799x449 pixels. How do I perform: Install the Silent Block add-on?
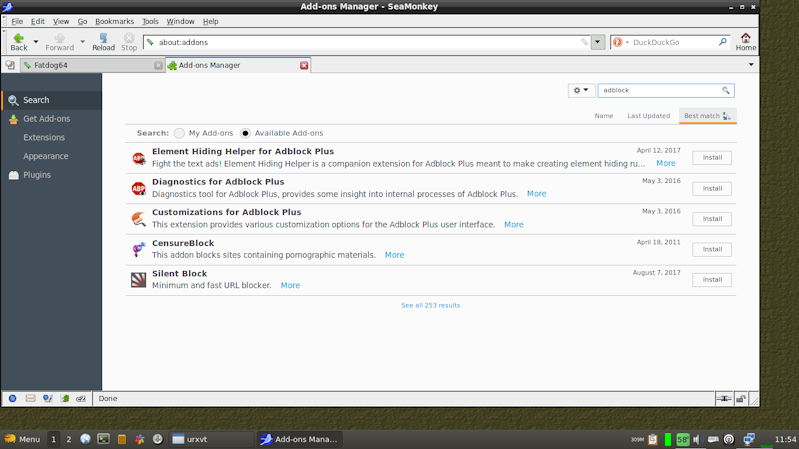pyautogui.click(x=712, y=279)
